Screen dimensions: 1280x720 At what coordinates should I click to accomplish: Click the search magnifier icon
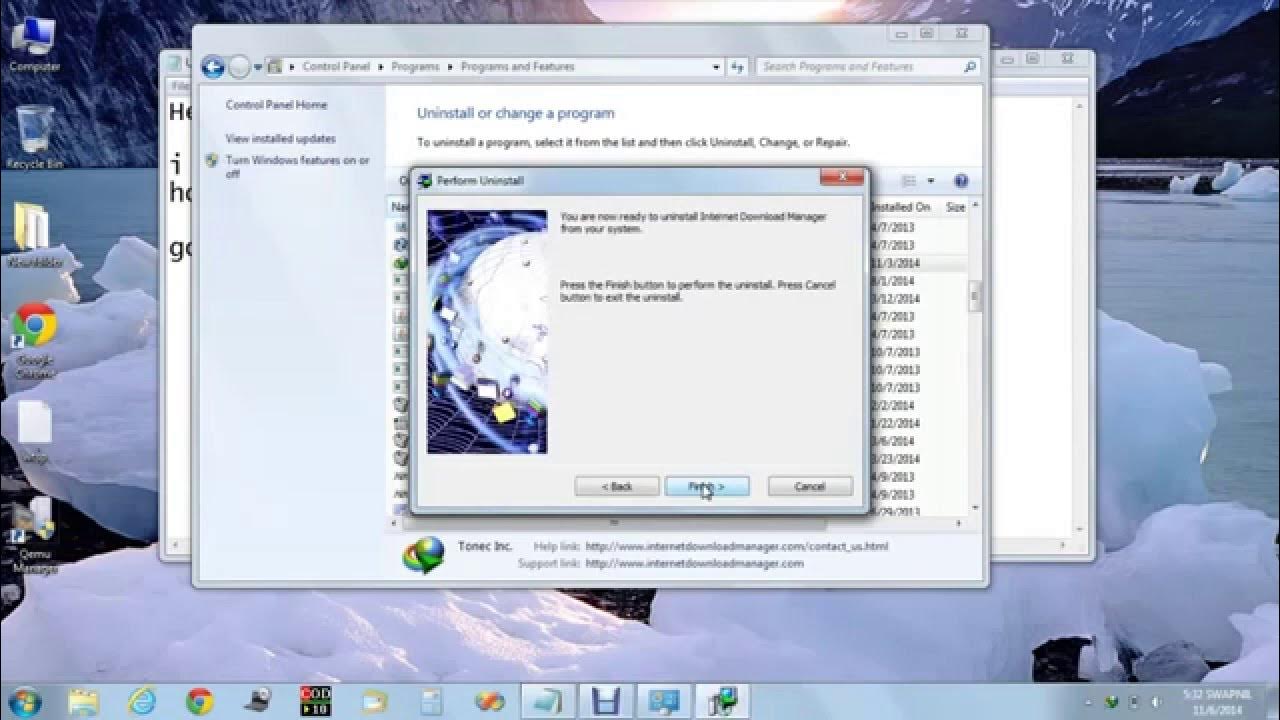(969, 67)
